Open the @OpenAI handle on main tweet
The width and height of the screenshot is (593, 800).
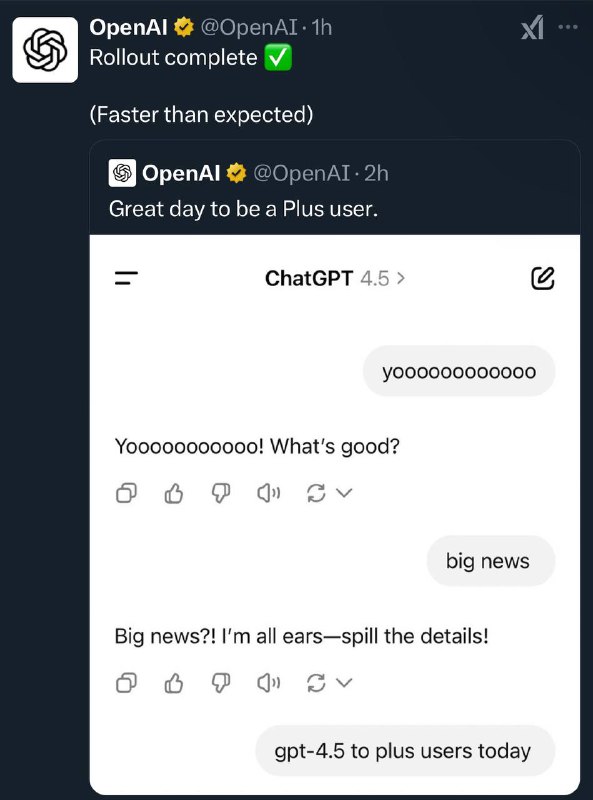(249, 27)
